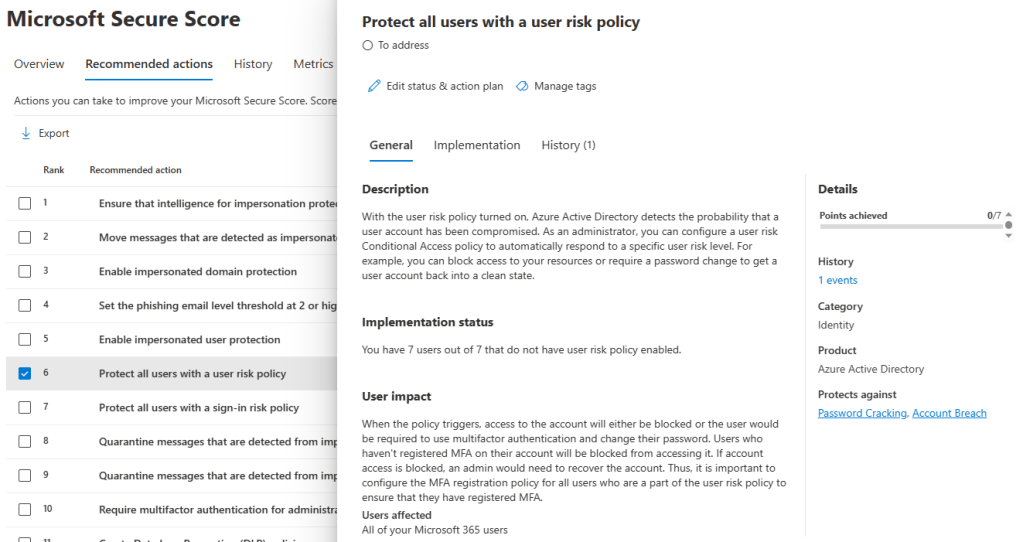
Task: Check the box for rank 1 action
Action: point(25,204)
